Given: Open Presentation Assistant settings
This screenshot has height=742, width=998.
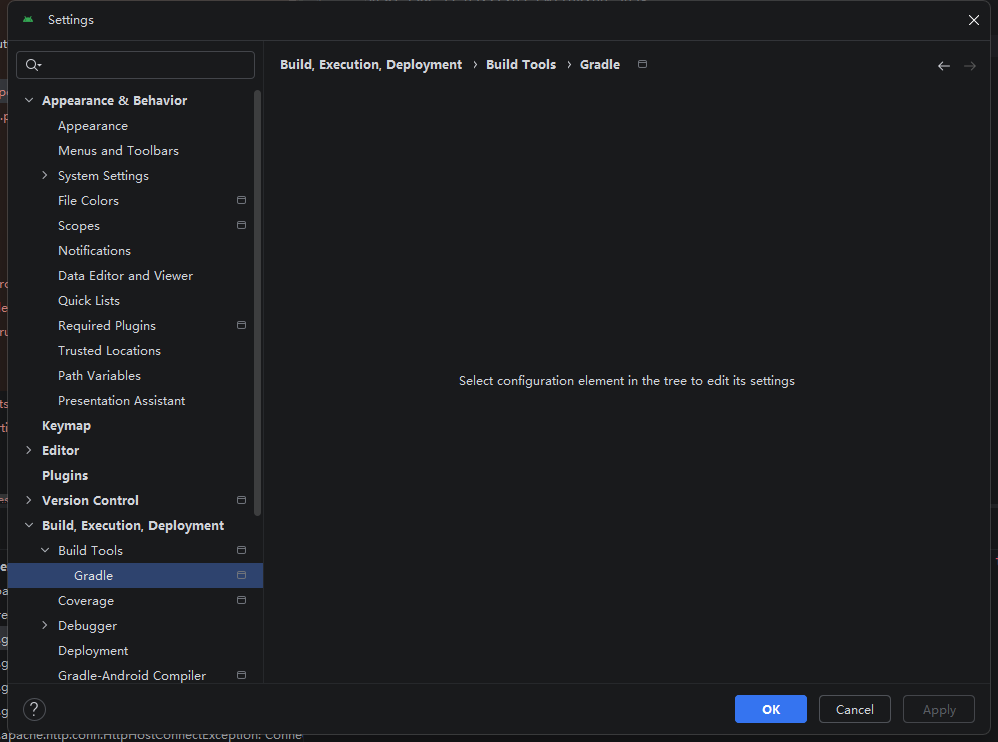Looking at the screenshot, I should [122, 400].
